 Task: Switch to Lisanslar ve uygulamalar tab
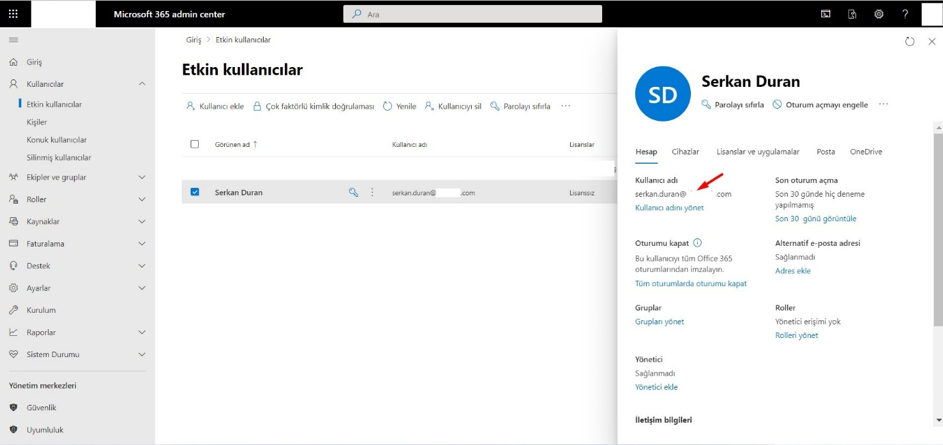click(758, 152)
